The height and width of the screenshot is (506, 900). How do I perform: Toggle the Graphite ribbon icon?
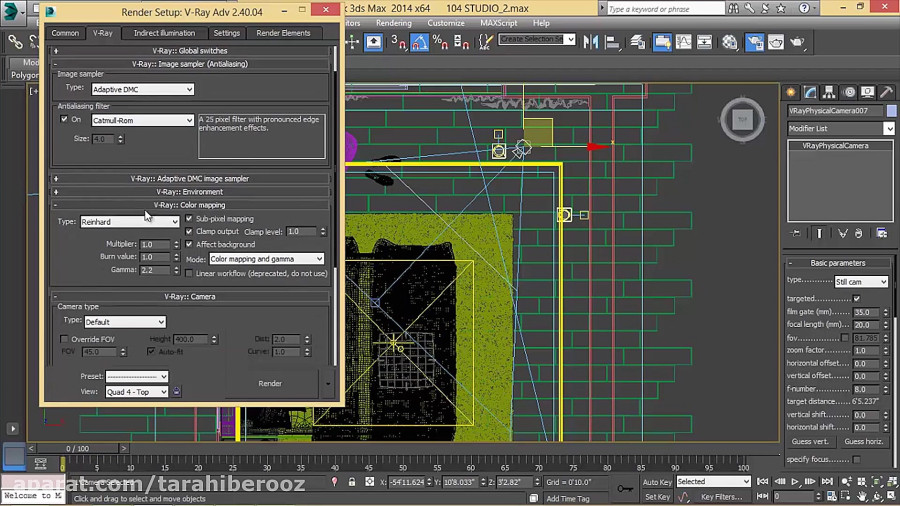click(662, 42)
